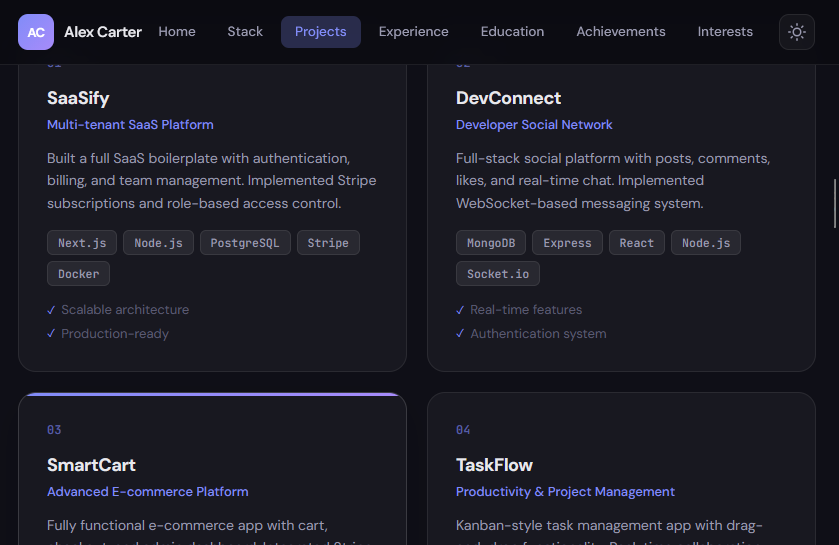Switch to the Achievements section
The image size is (839, 545).
pyautogui.click(x=621, y=32)
